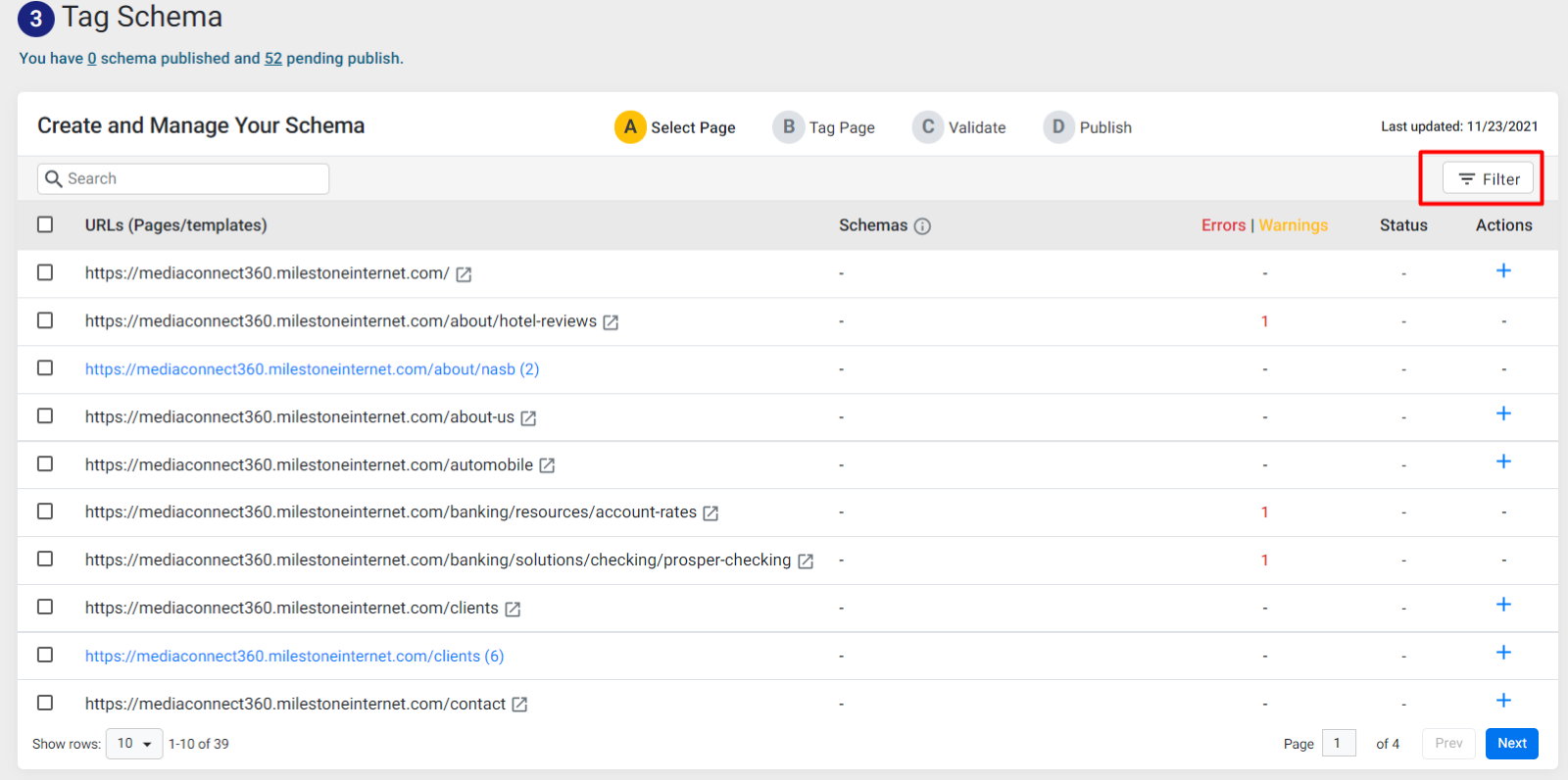Click the search magnifier icon
Image resolution: width=1568 pixels, height=780 pixels.
(x=54, y=178)
